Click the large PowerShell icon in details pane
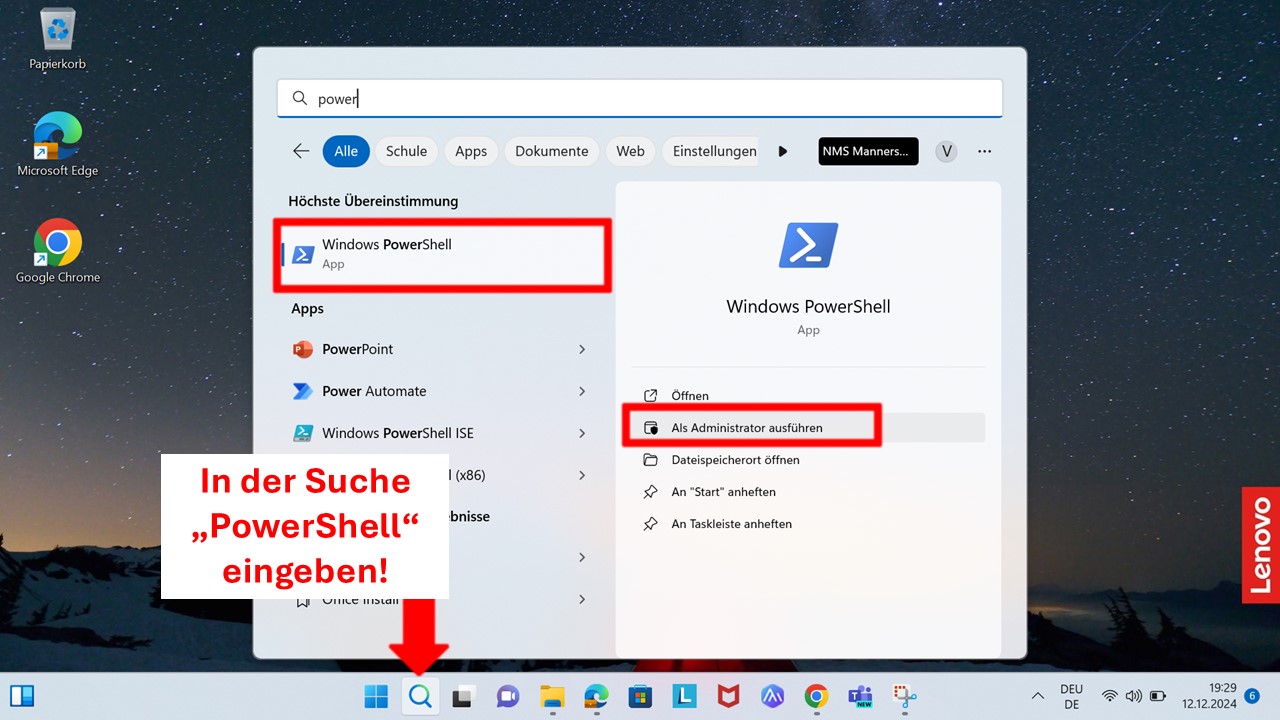Viewport: 1280px width, 720px height. point(808,246)
